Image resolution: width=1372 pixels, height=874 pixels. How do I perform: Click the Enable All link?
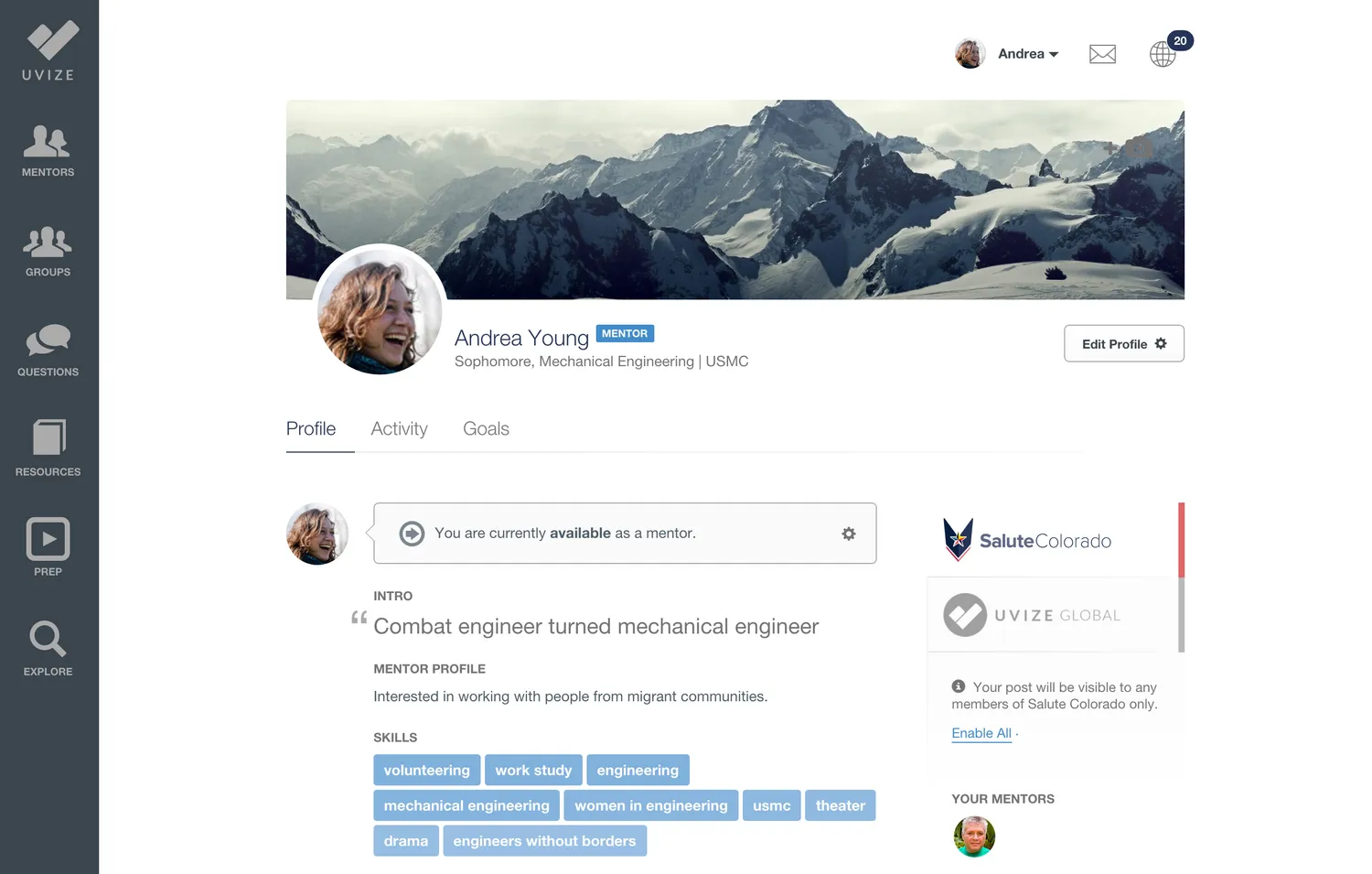coord(981,733)
